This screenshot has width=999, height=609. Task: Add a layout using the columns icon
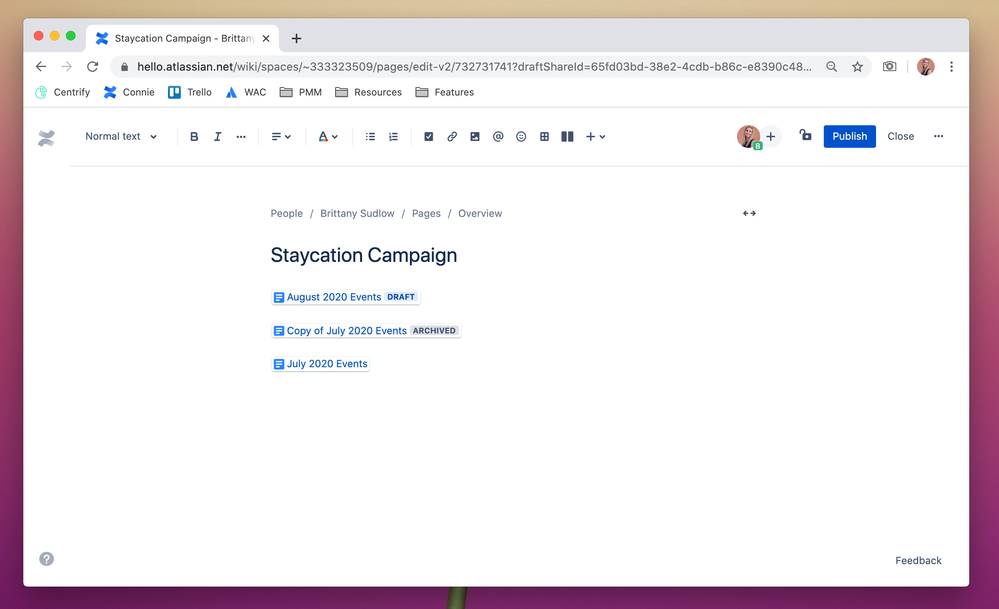coord(567,136)
